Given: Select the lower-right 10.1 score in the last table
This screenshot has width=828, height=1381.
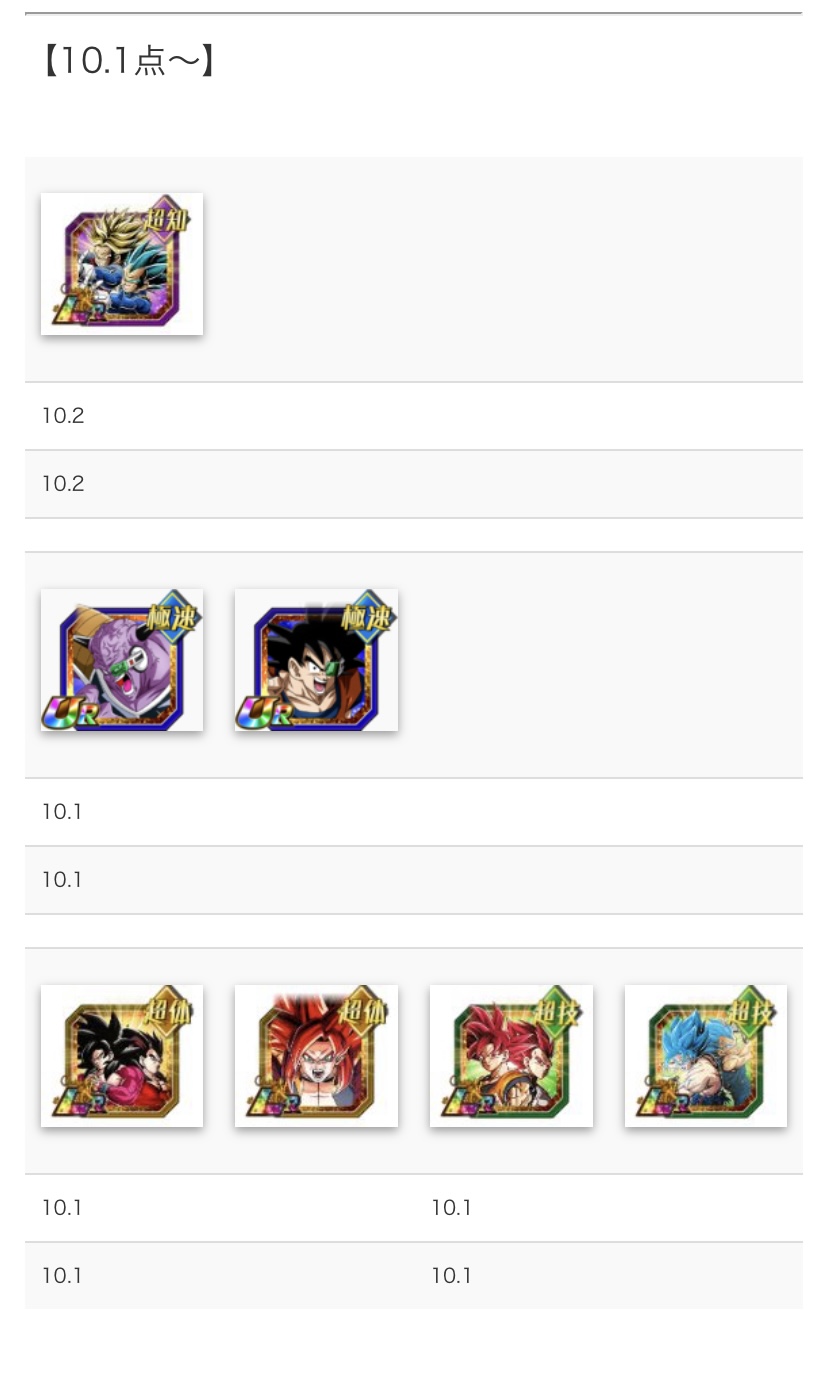Looking at the screenshot, I should coord(452,1276).
